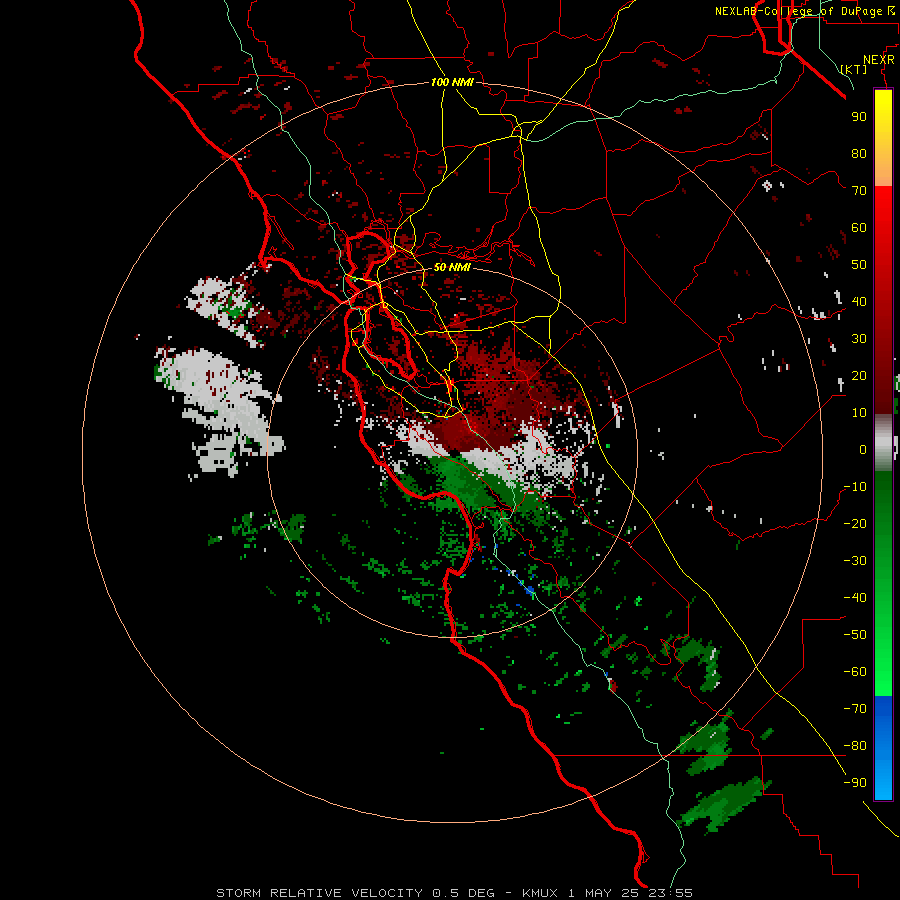The image size is (900, 900).
Task: Click the -20 value on the velocity scale
Action: tap(855, 523)
